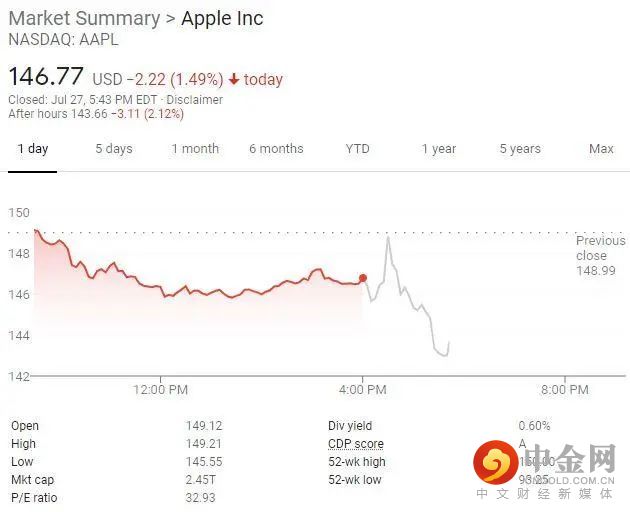Go back to Market Summary breadcrumb

click(84, 19)
